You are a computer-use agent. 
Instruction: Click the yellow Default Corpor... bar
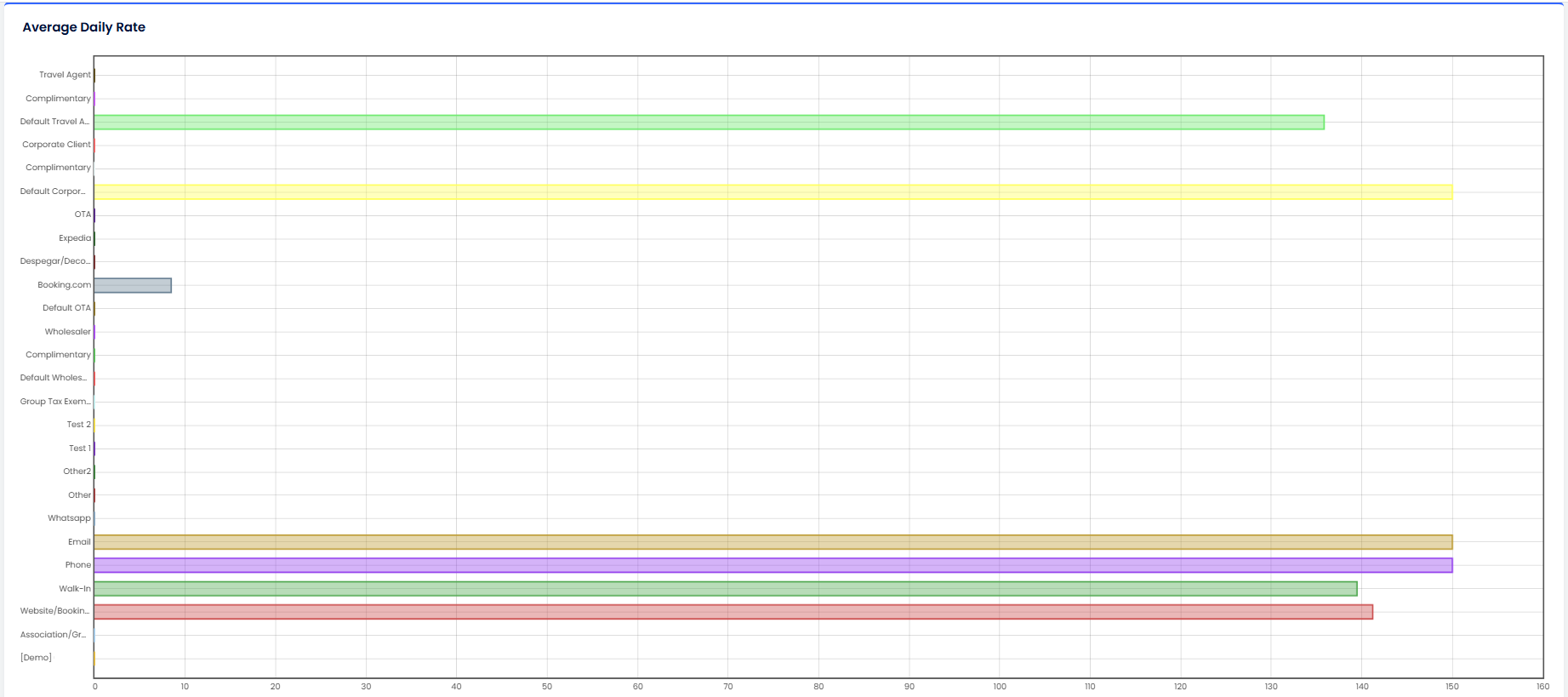[773, 192]
